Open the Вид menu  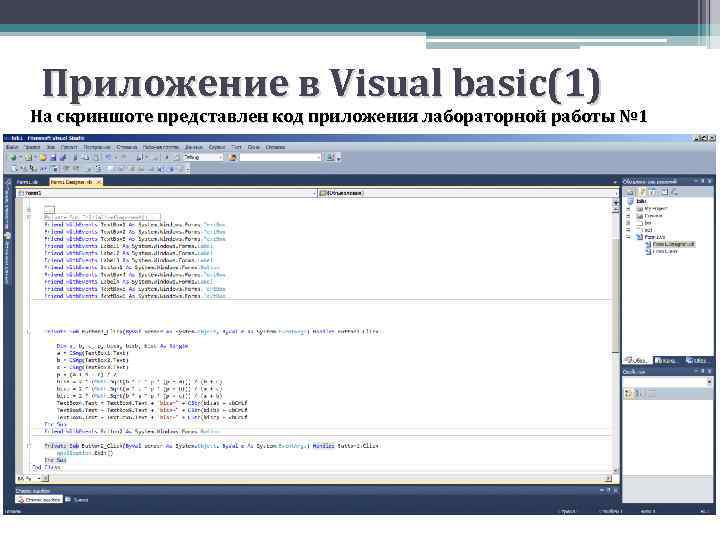(x=51, y=147)
